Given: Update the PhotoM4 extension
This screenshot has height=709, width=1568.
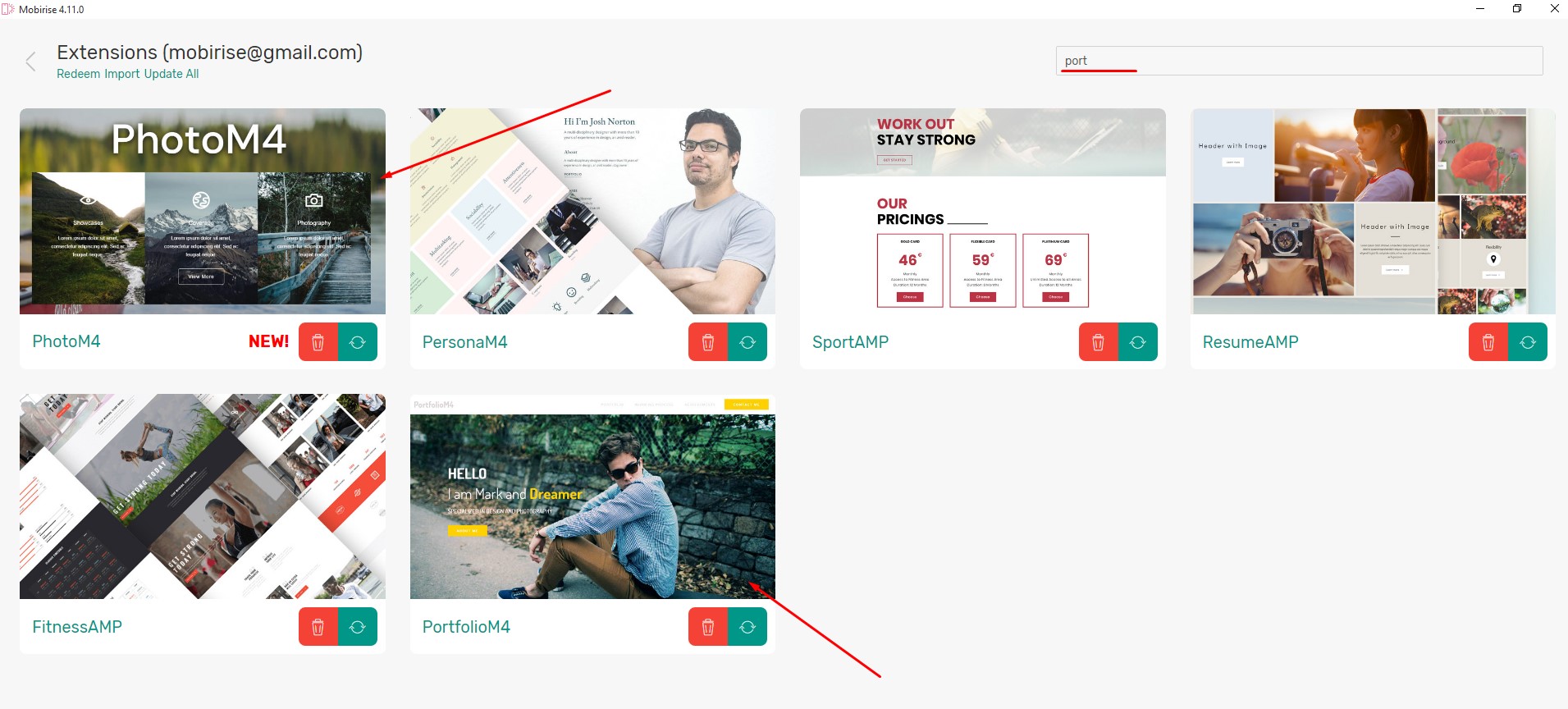Looking at the screenshot, I should tap(358, 342).
